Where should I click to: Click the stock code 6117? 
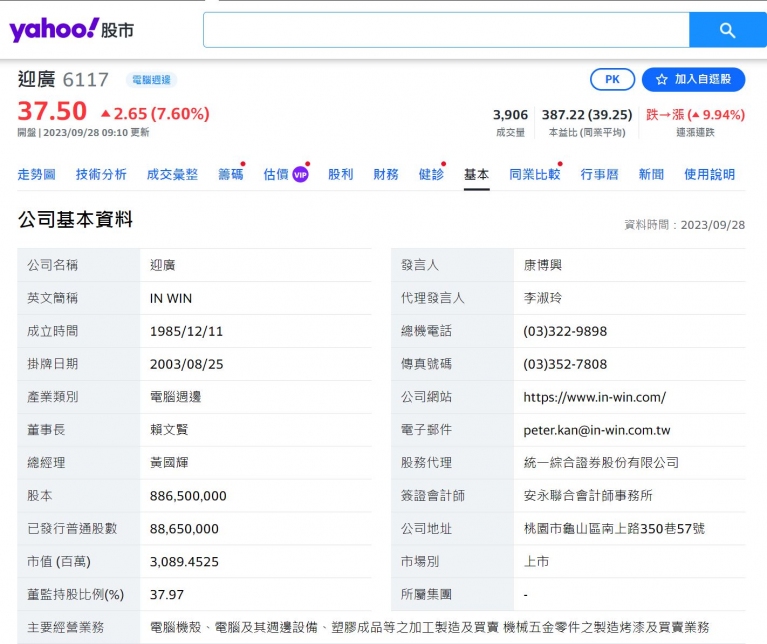(x=86, y=79)
